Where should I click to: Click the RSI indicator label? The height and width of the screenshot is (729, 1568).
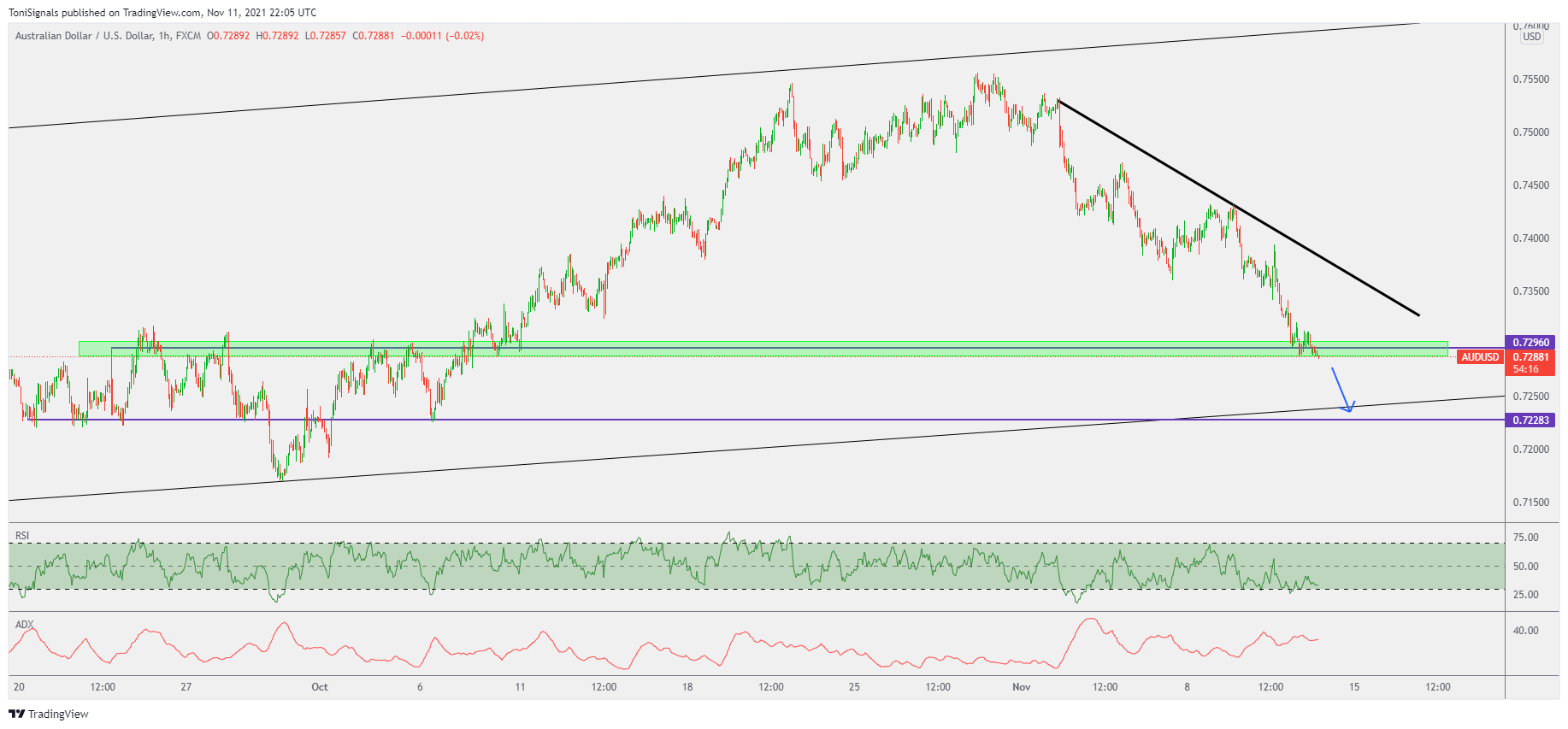tap(22, 536)
